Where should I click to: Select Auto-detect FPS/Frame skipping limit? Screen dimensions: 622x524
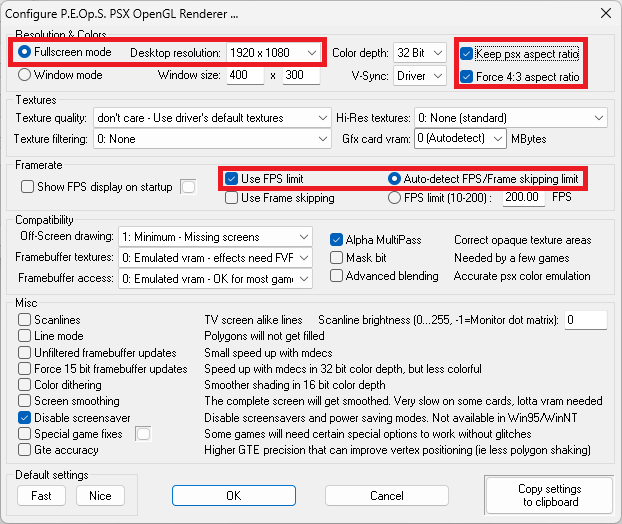pos(394,179)
